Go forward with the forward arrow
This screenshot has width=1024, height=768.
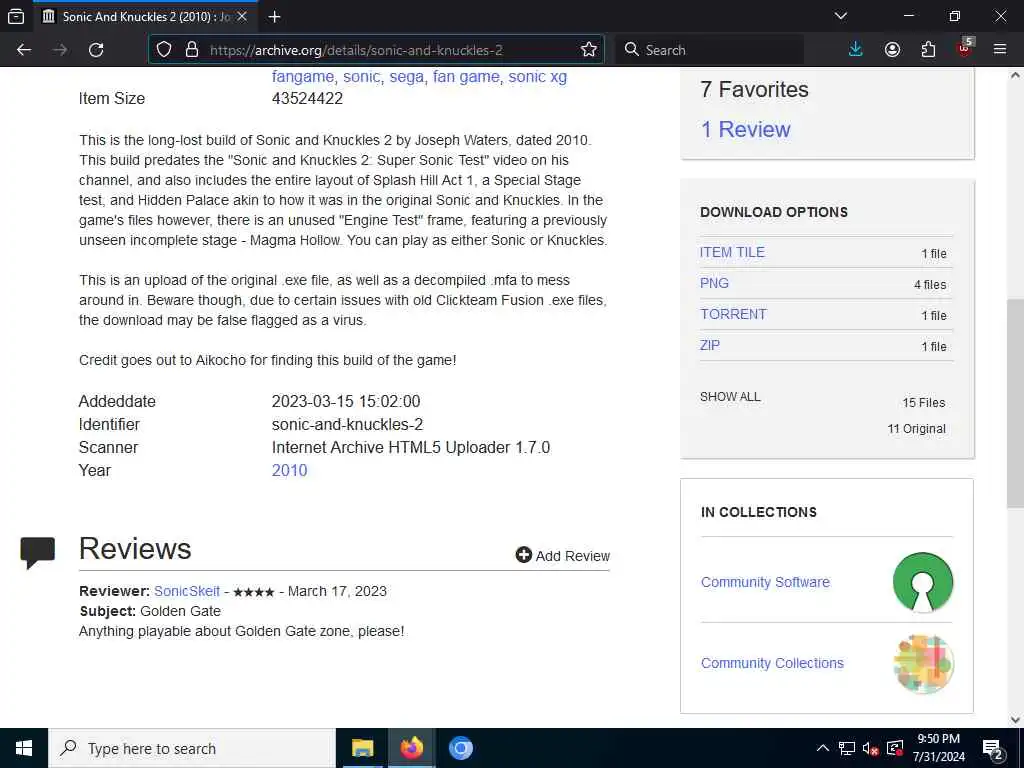(x=60, y=50)
